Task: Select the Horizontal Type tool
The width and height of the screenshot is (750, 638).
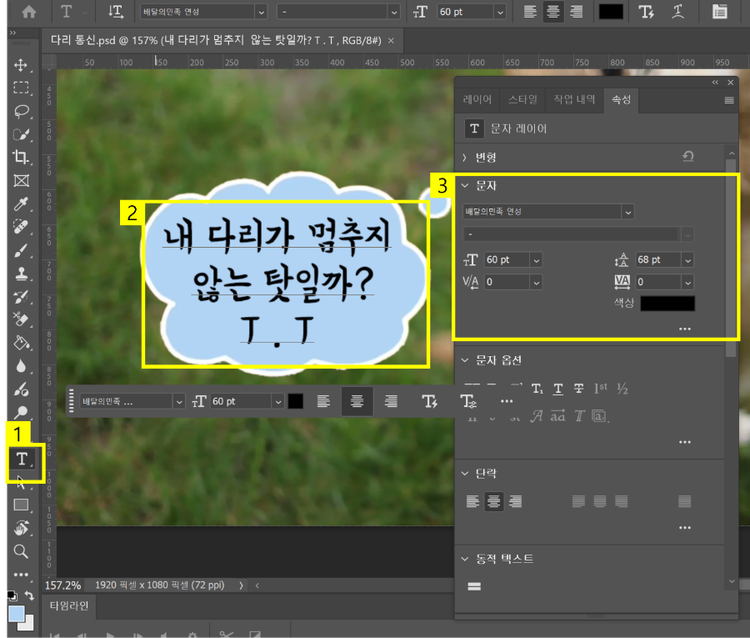Action: (x=22, y=459)
